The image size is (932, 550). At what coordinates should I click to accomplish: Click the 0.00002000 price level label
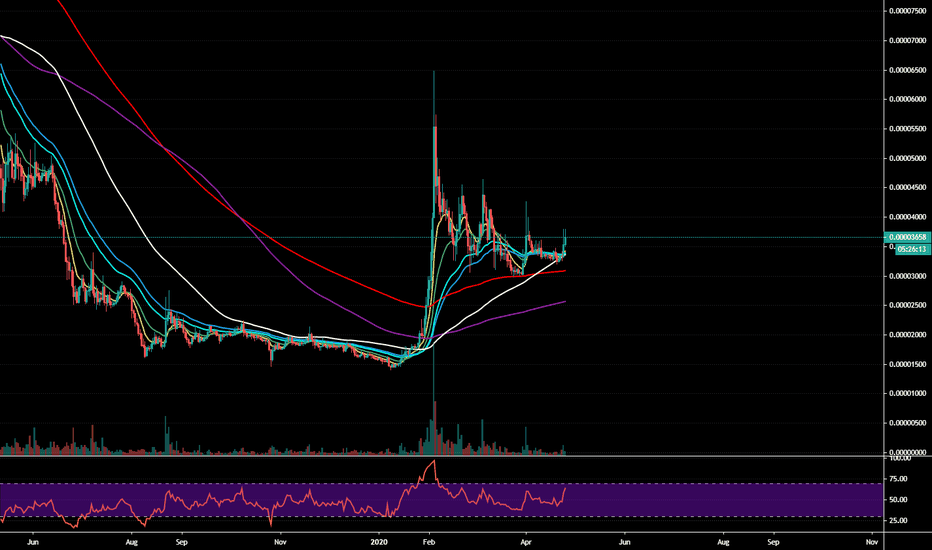908,335
